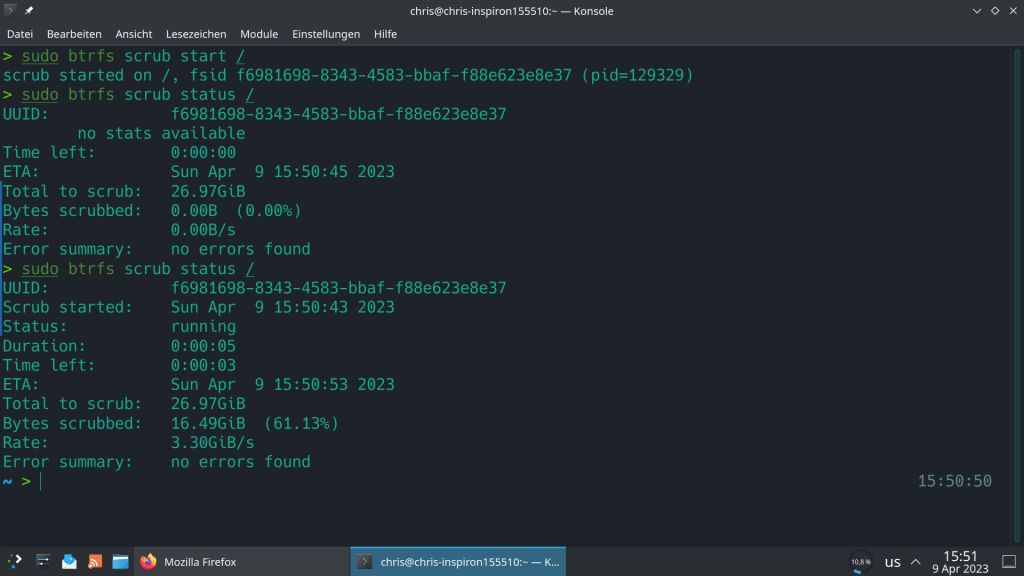Viewport: 1024px width, 576px height.
Task: Open the KDE application launcher
Action: click(x=15, y=561)
